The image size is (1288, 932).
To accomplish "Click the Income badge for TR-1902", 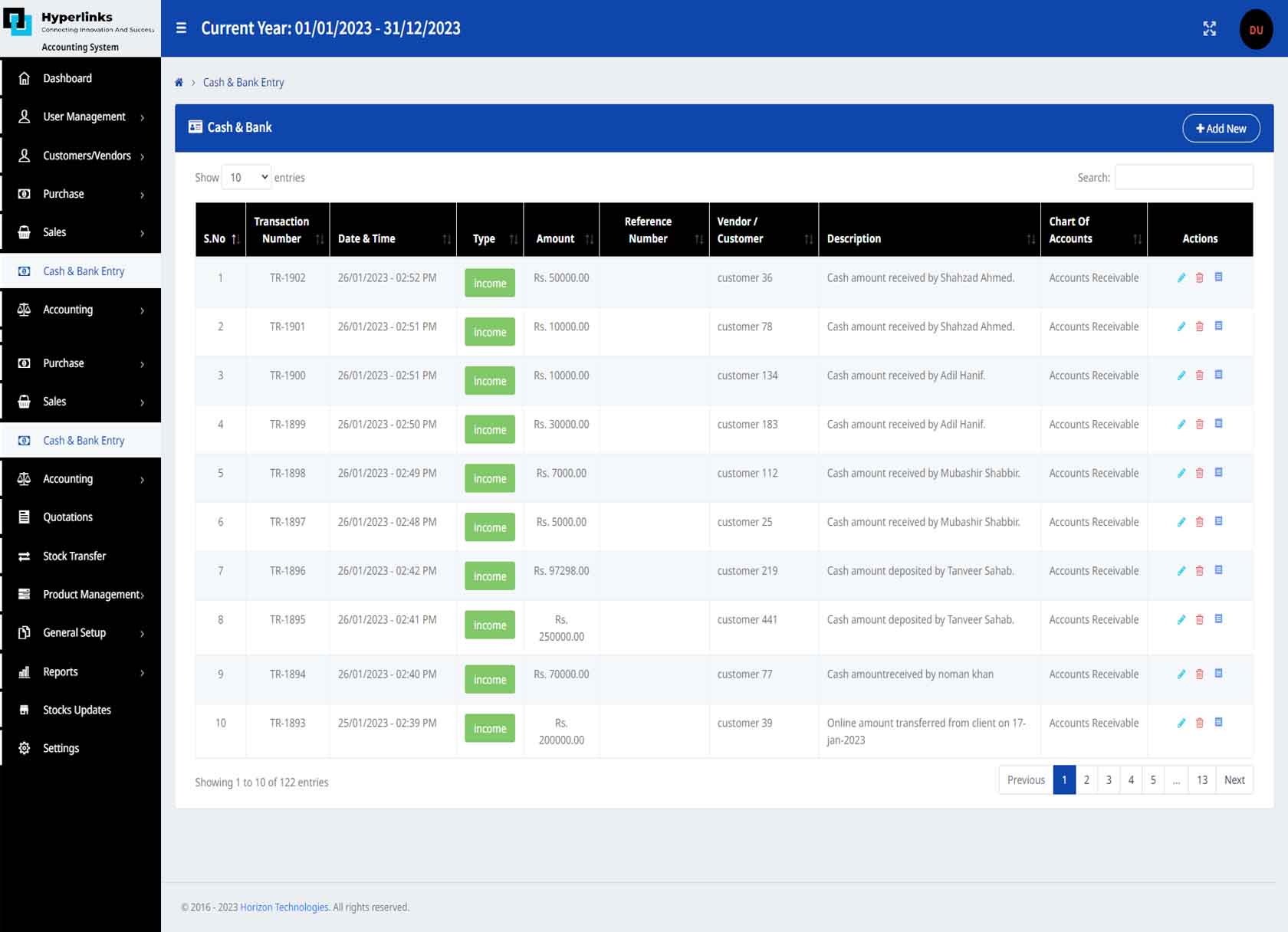I will pos(490,283).
